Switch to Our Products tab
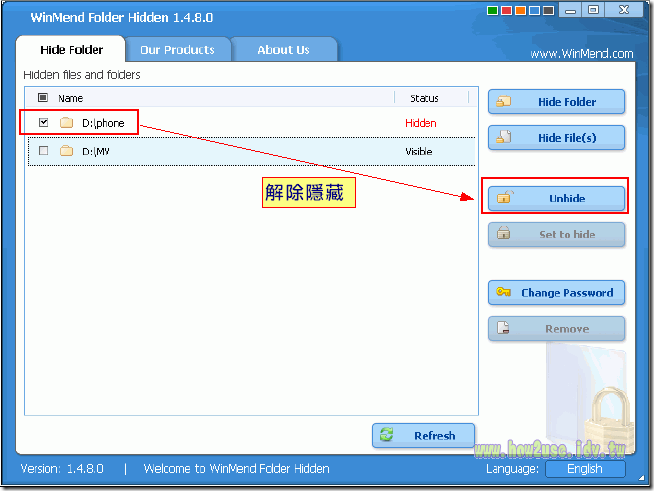Image resolution: width=654 pixels, height=491 pixels. [x=178, y=50]
